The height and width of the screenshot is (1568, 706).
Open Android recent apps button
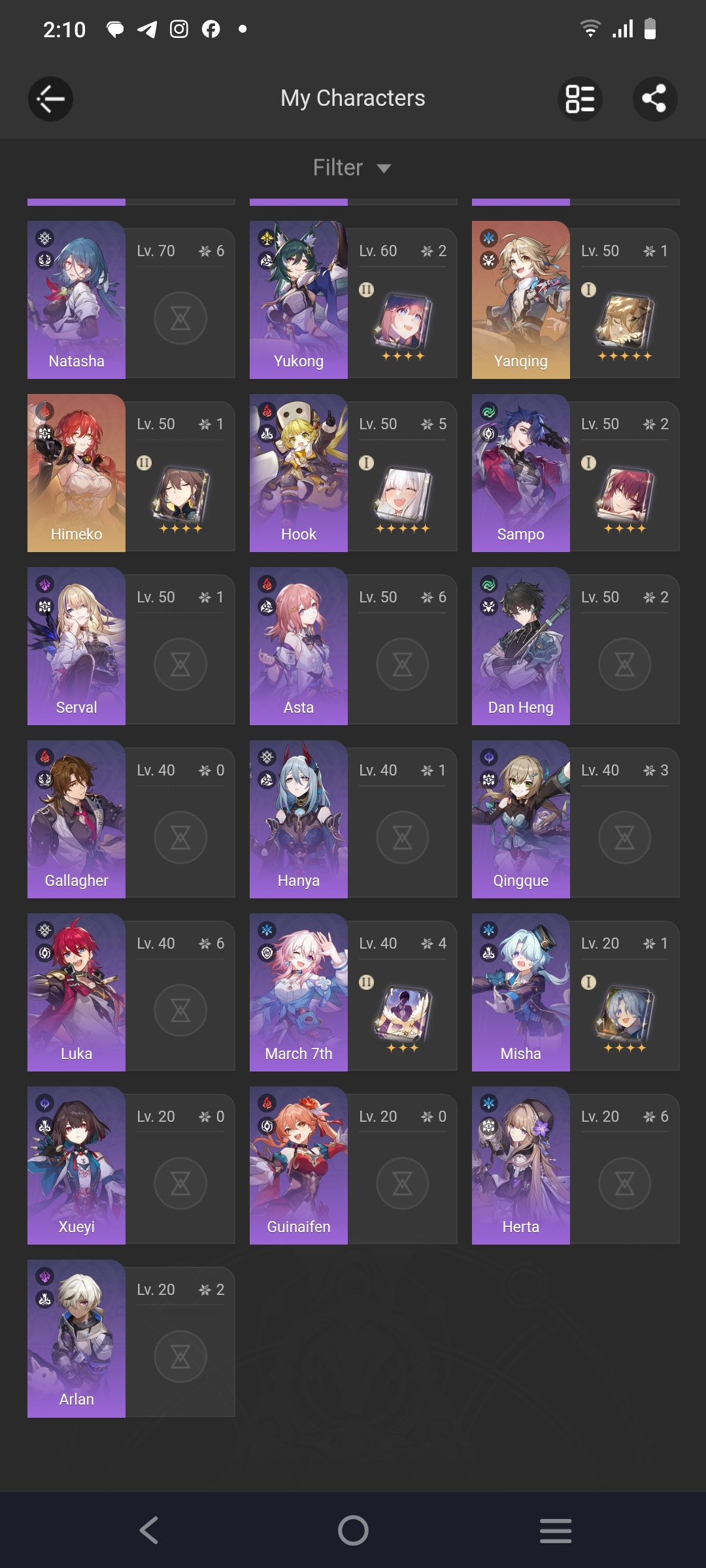[x=556, y=1531]
